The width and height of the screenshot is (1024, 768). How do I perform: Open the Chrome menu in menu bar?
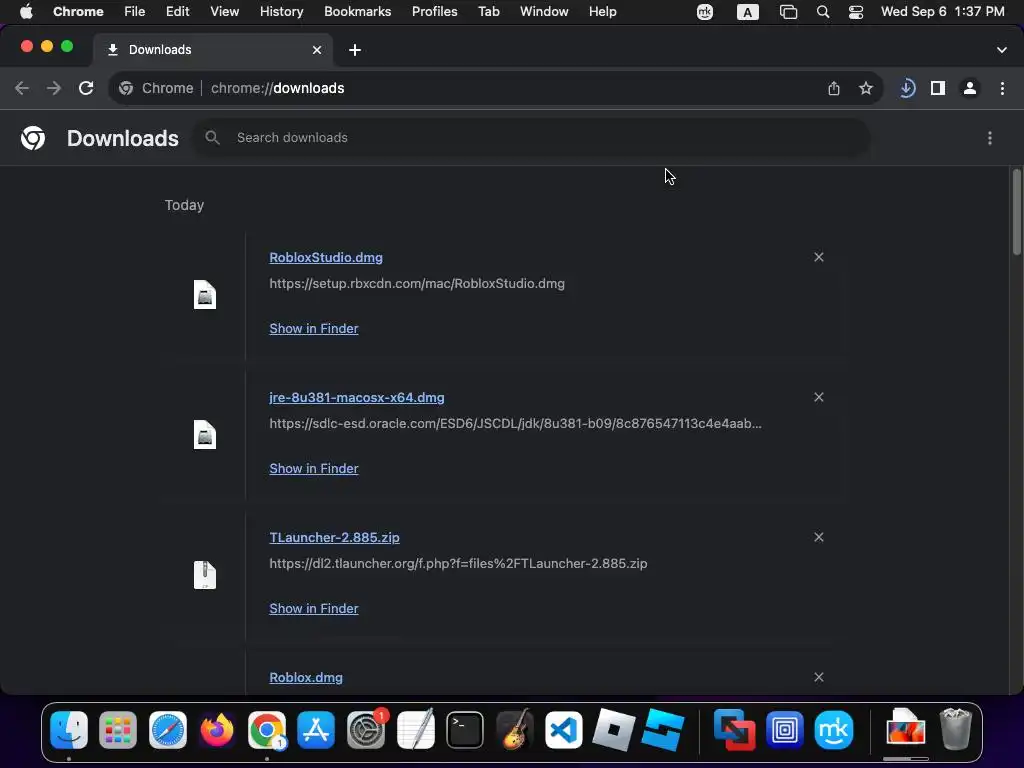pyautogui.click(x=78, y=12)
